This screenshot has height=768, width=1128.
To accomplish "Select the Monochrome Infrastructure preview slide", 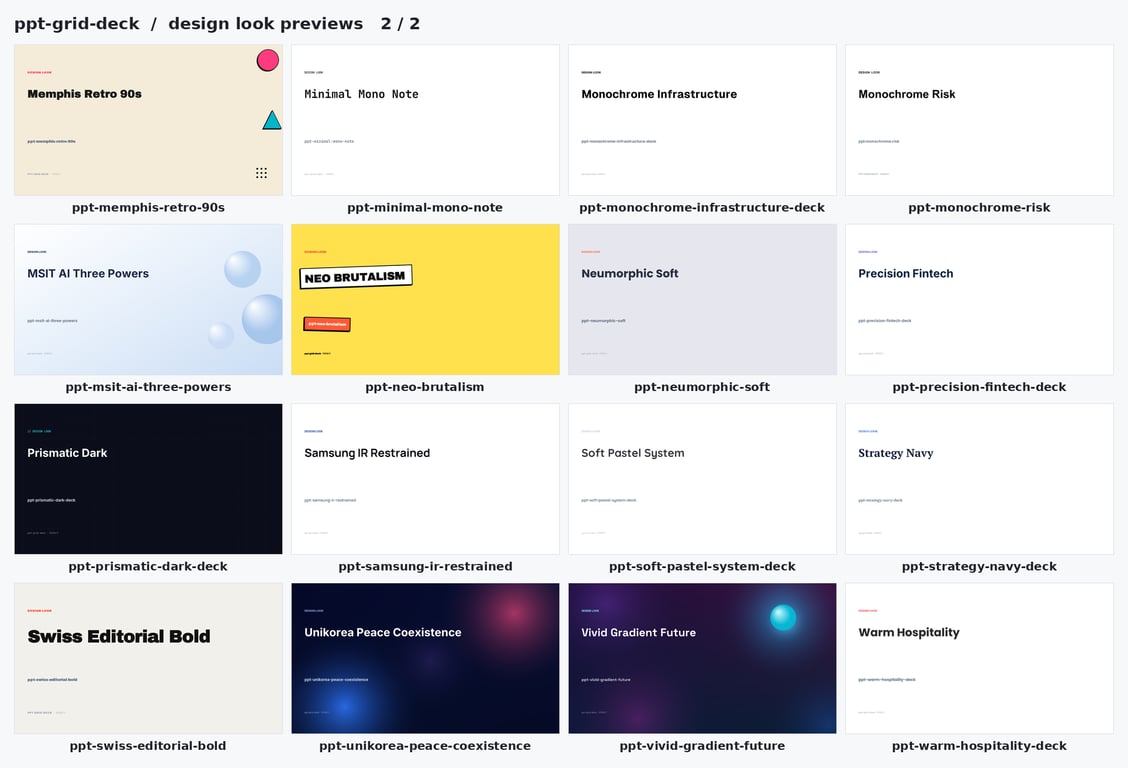I will pos(702,120).
